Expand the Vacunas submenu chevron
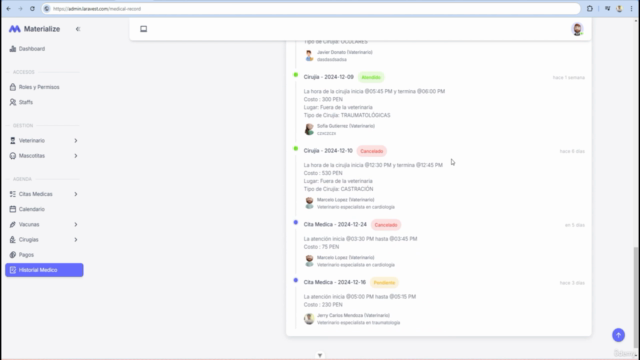 pos(76,224)
